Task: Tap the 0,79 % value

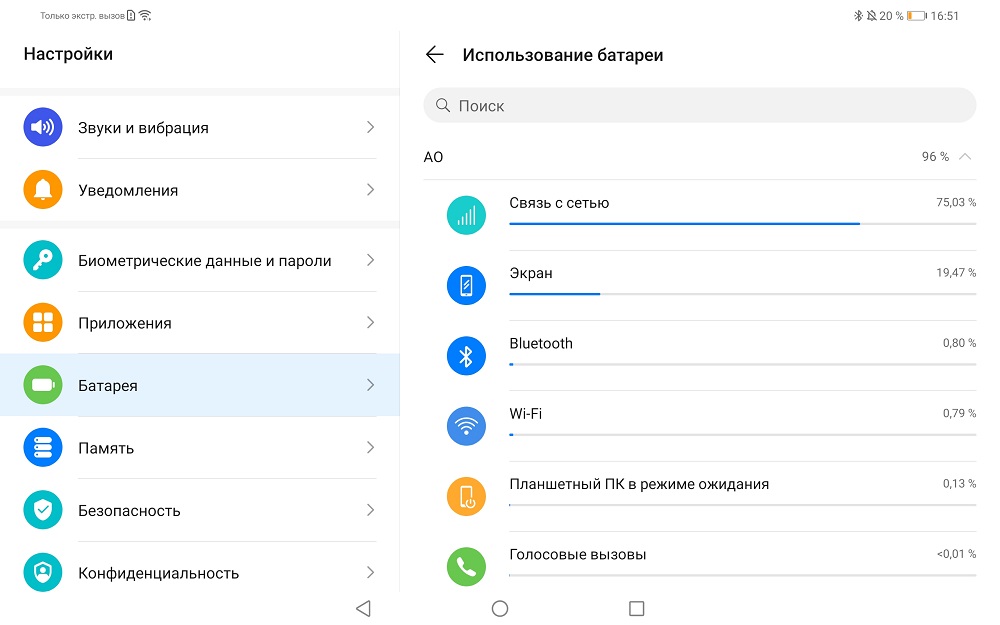Action: click(x=959, y=413)
